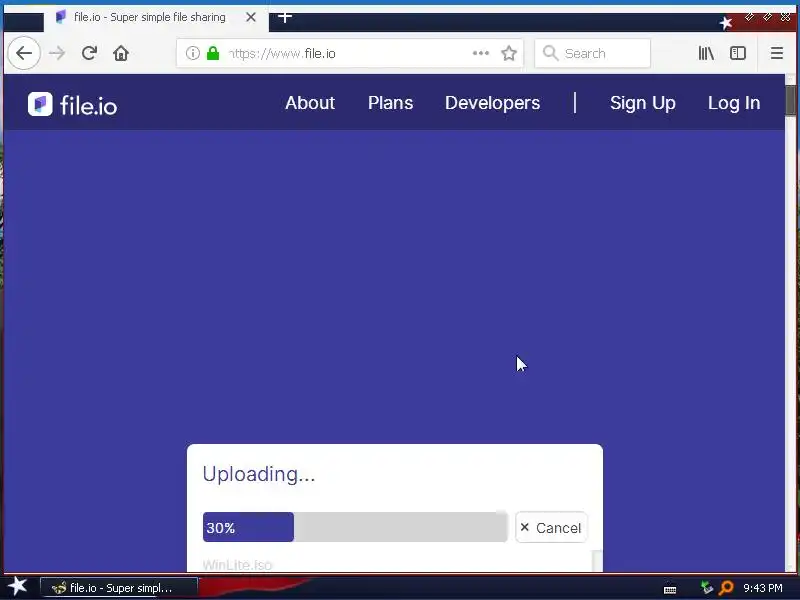Click the file.io logo icon
The image size is (800, 600).
tap(40, 104)
